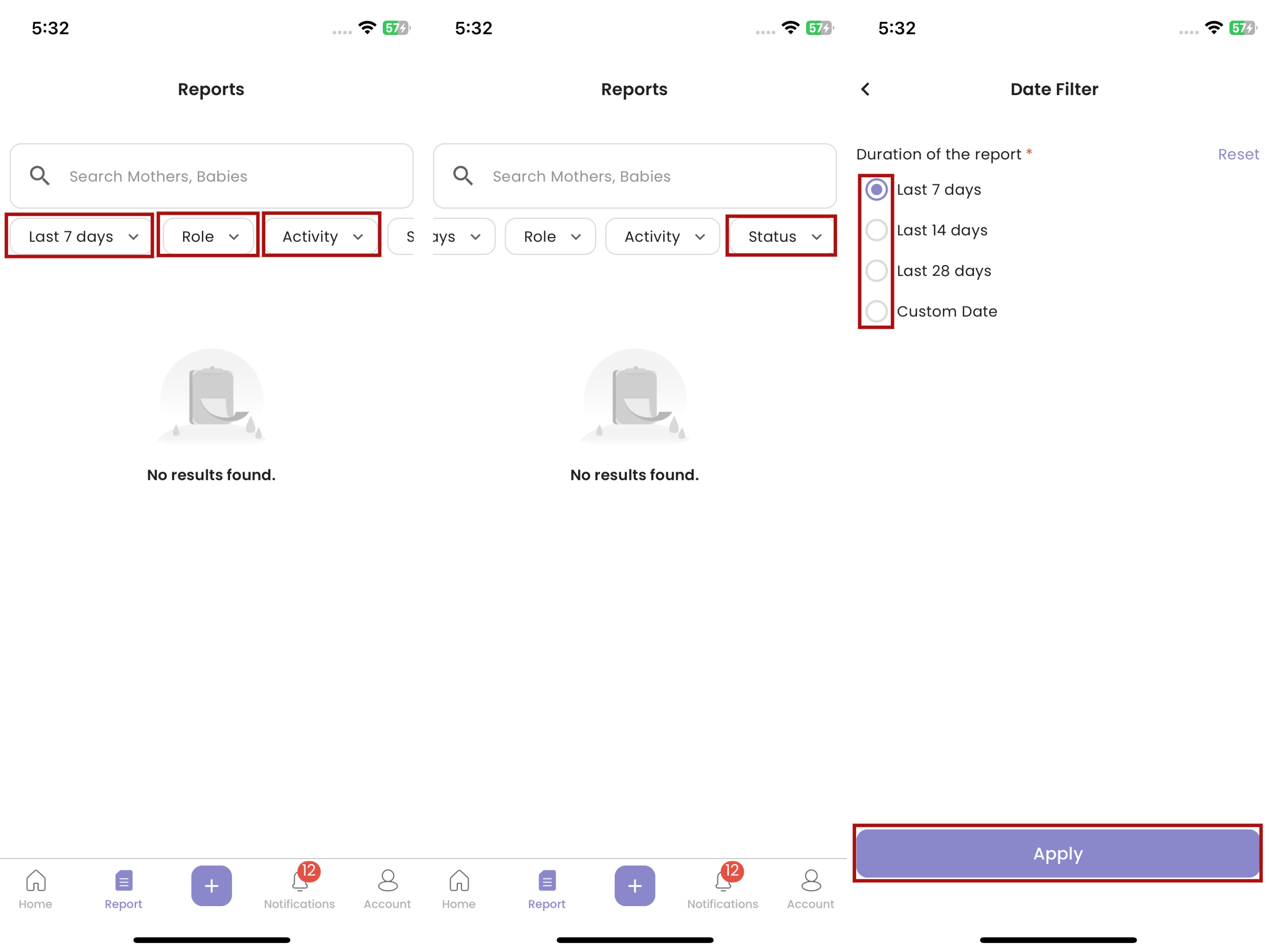Screen dimensions: 1270x952
Task: Open the Role filter dropdown
Action: click(207, 236)
